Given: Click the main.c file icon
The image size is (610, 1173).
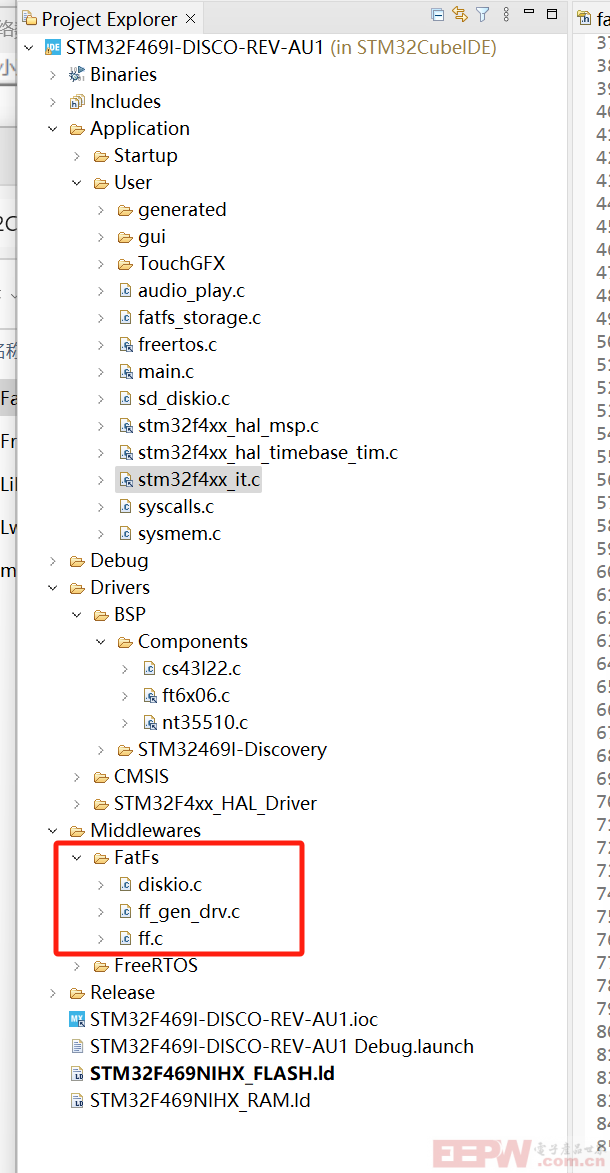Looking at the screenshot, I should [x=125, y=371].
